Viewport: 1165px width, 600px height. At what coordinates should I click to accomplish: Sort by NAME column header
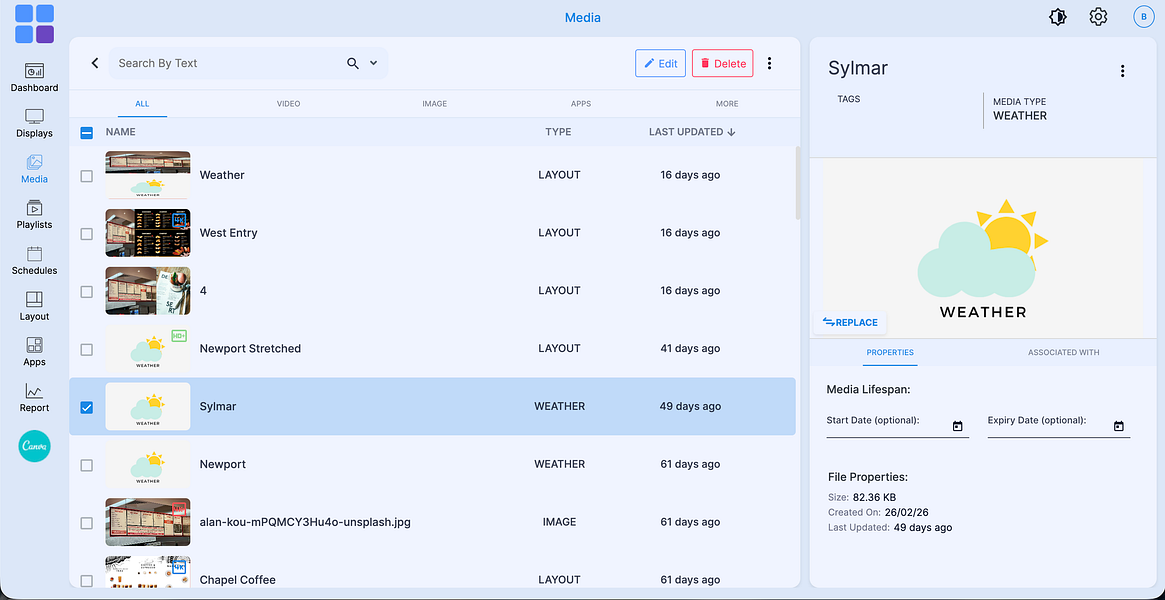click(x=120, y=132)
